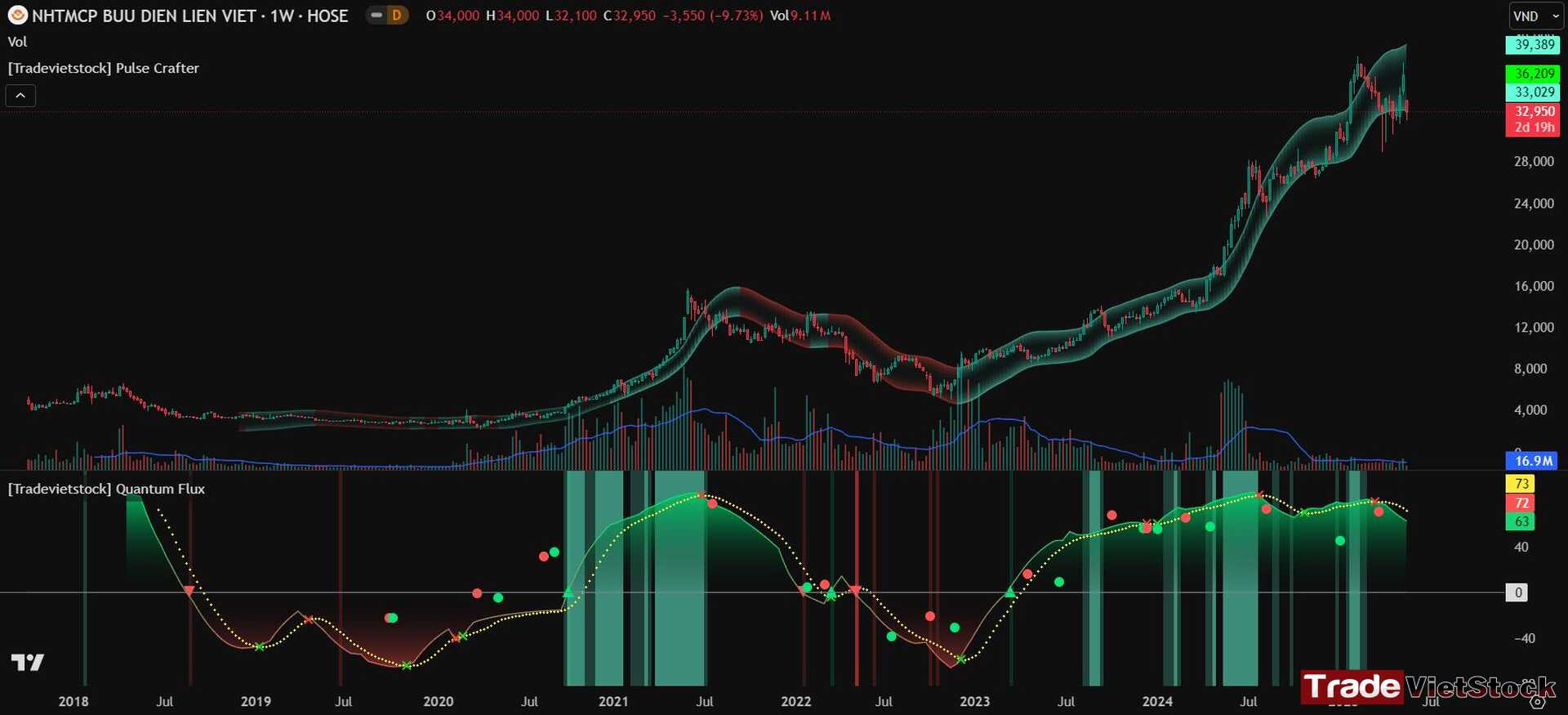Click the 39,389 price label on the axis
The height and width of the screenshot is (715, 1568).
click(x=1533, y=45)
